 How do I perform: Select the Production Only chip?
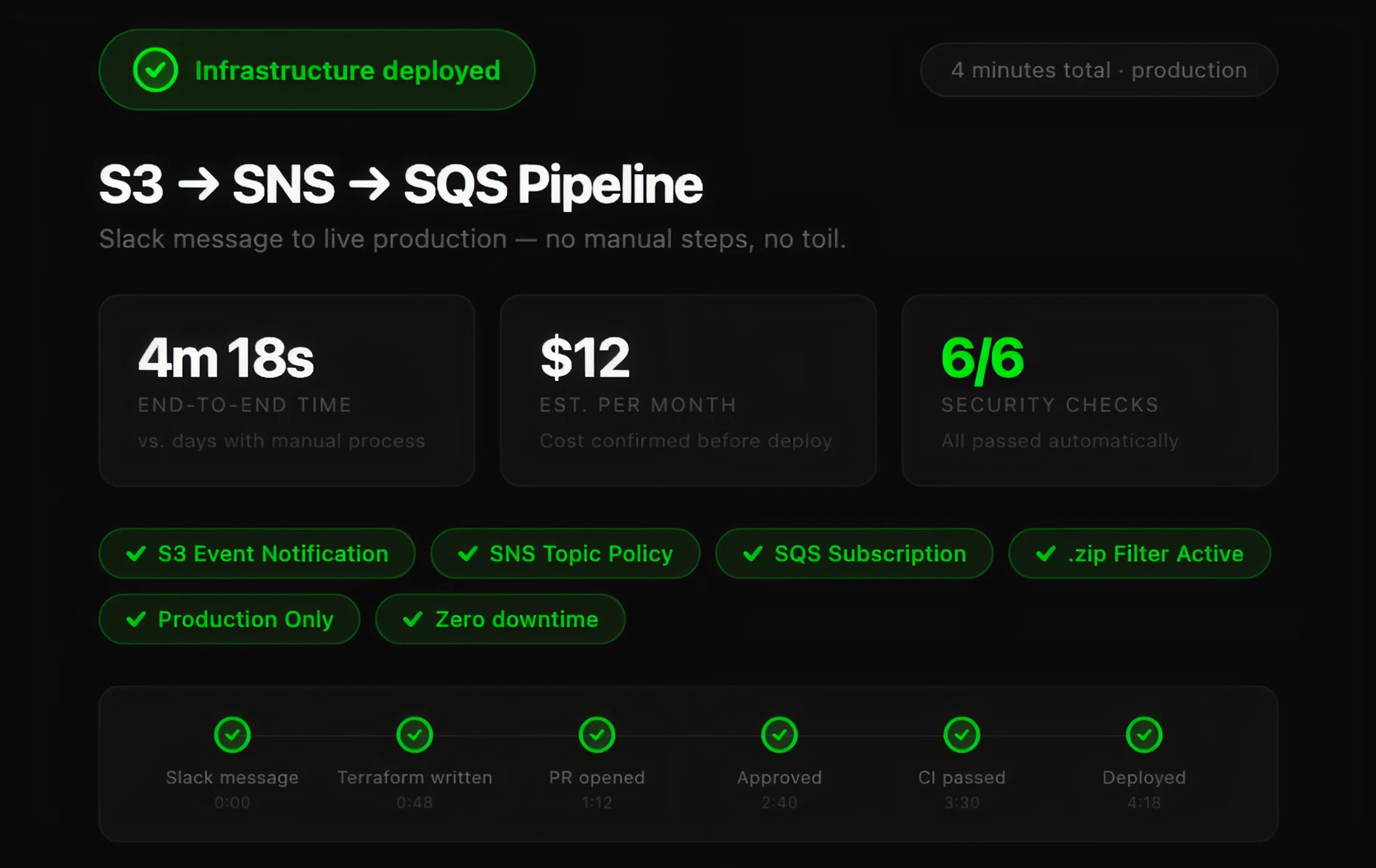point(229,619)
